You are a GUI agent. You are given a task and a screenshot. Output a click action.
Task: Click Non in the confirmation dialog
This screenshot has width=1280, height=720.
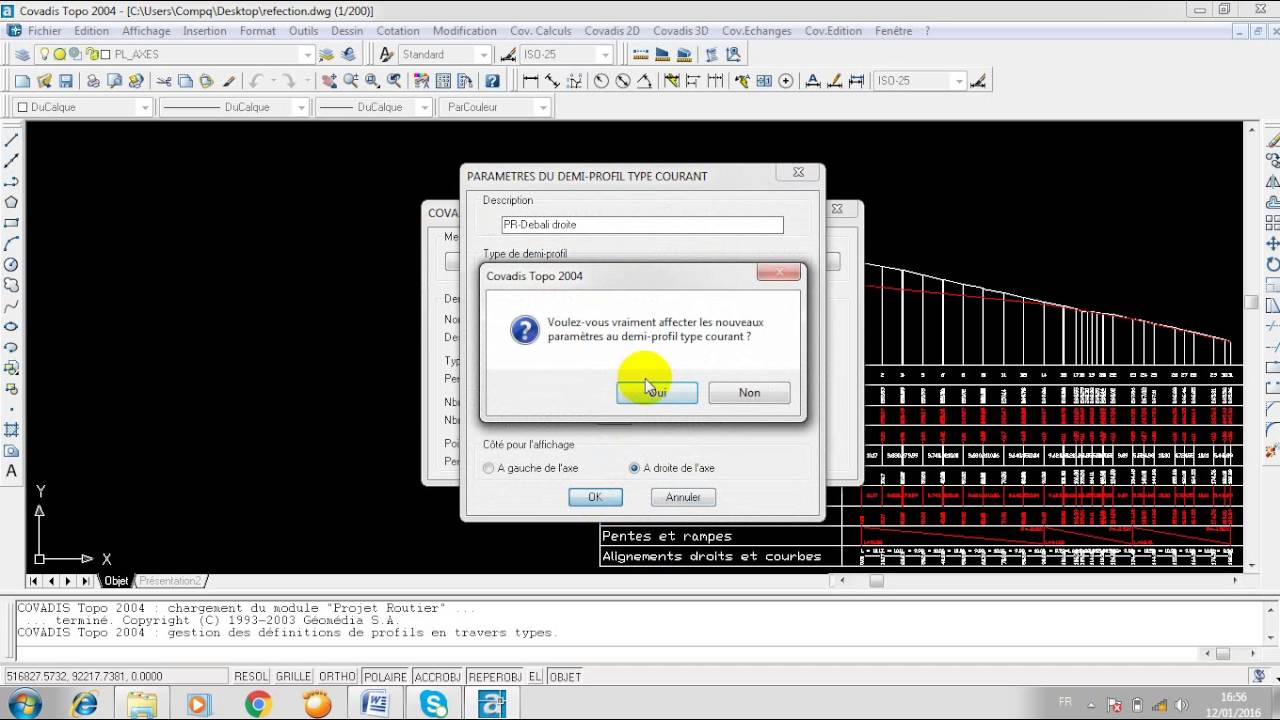coord(749,393)
